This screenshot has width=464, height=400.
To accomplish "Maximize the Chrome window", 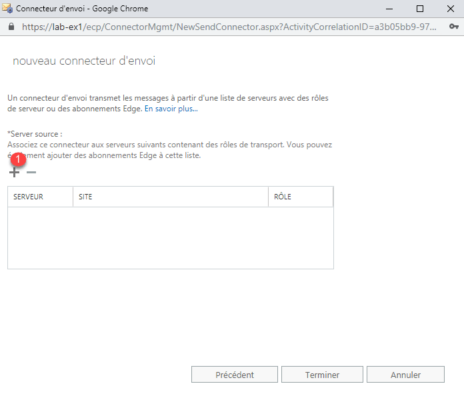I will tap(420, 9).
